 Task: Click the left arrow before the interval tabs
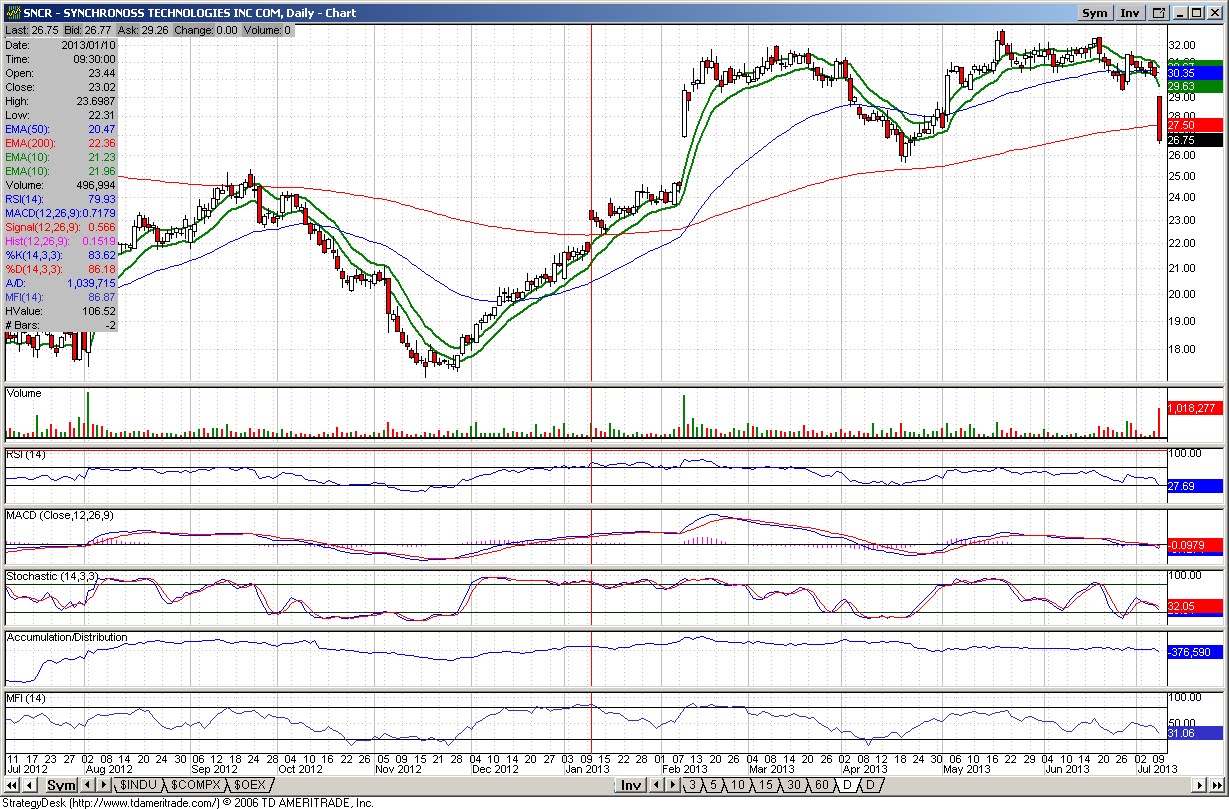pyautogui.click(x=655, y=785)
